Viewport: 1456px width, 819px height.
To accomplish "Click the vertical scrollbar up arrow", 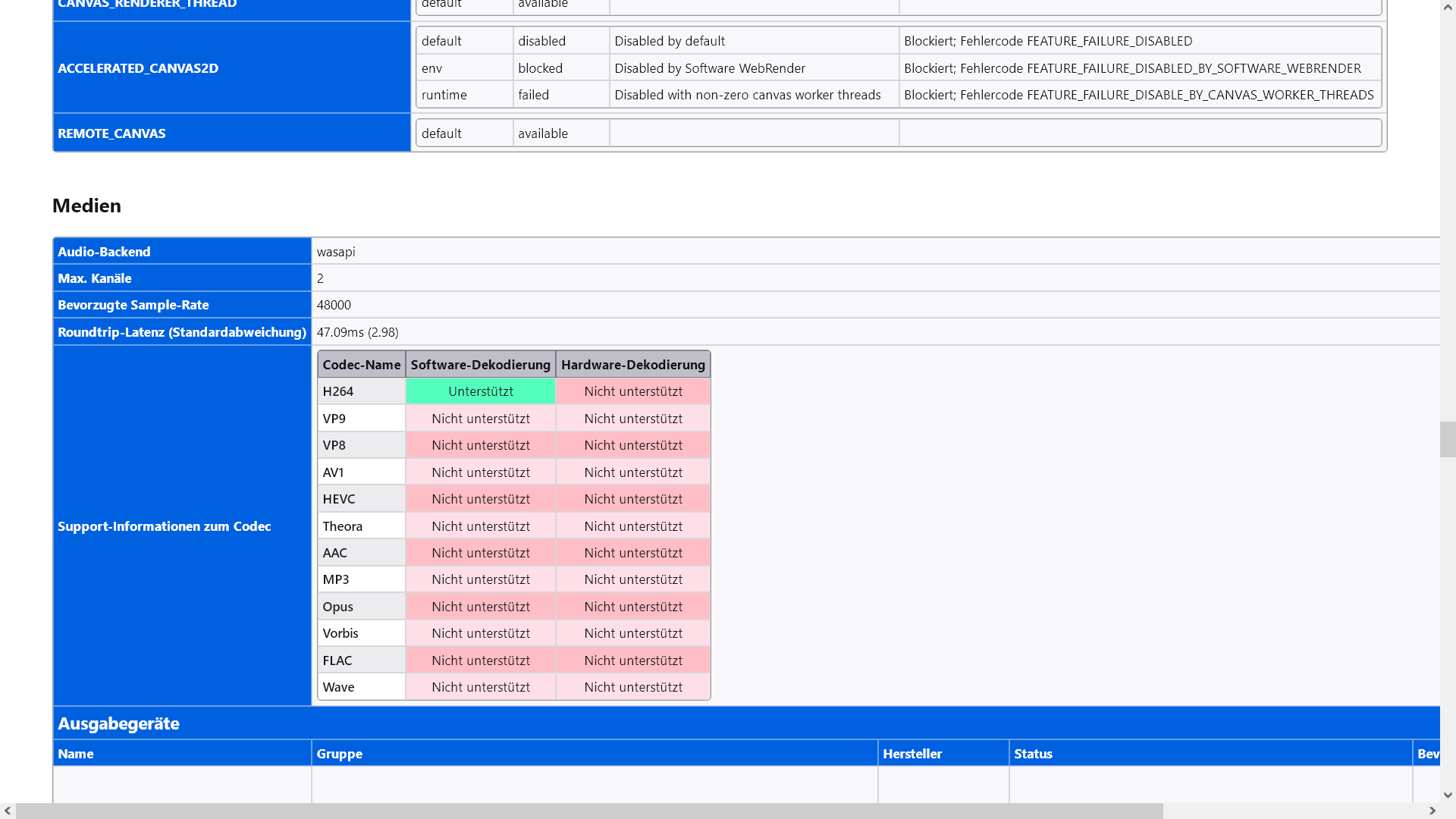I will 1448,7.
